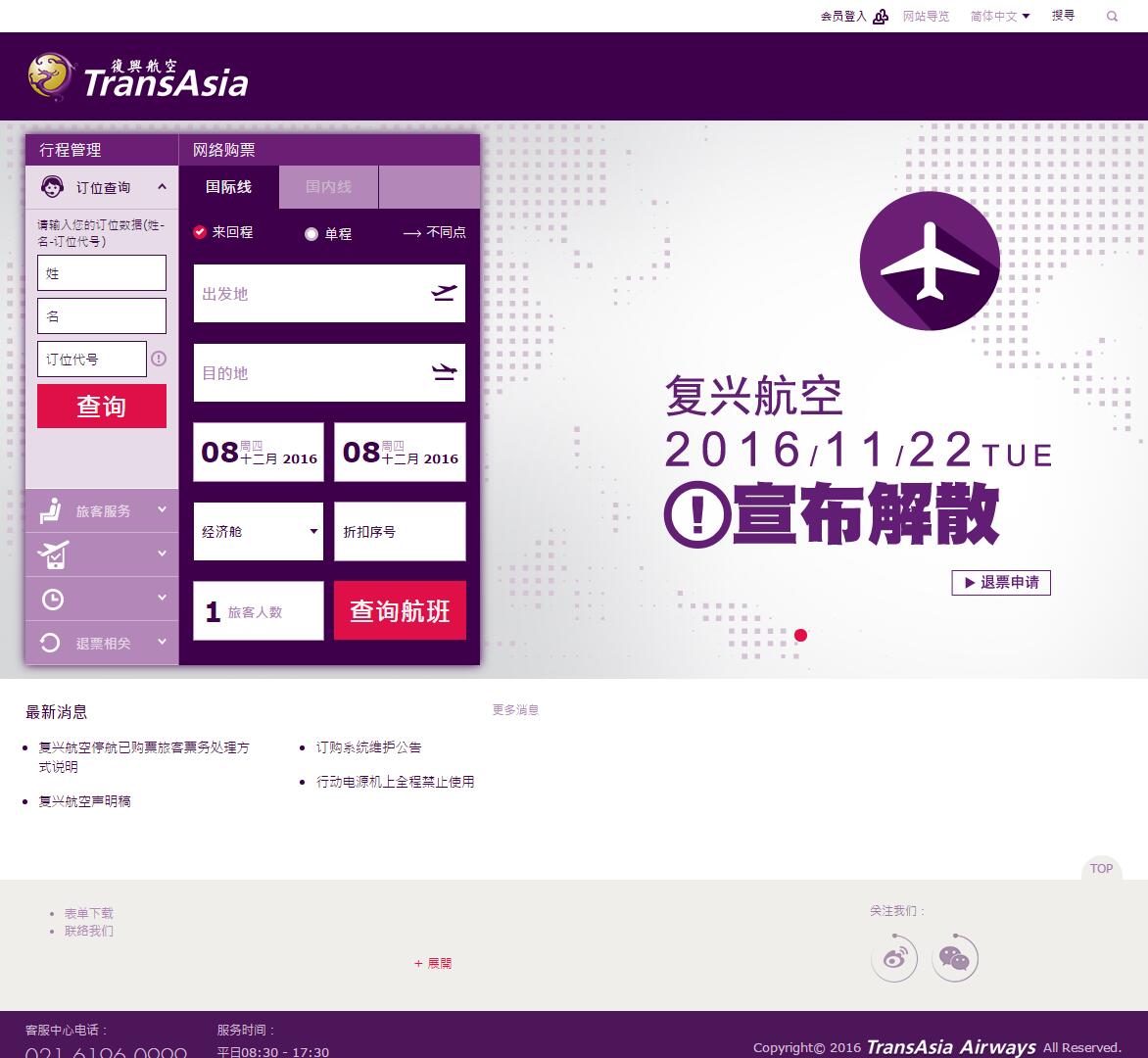Click the booking code info icon

159,359
